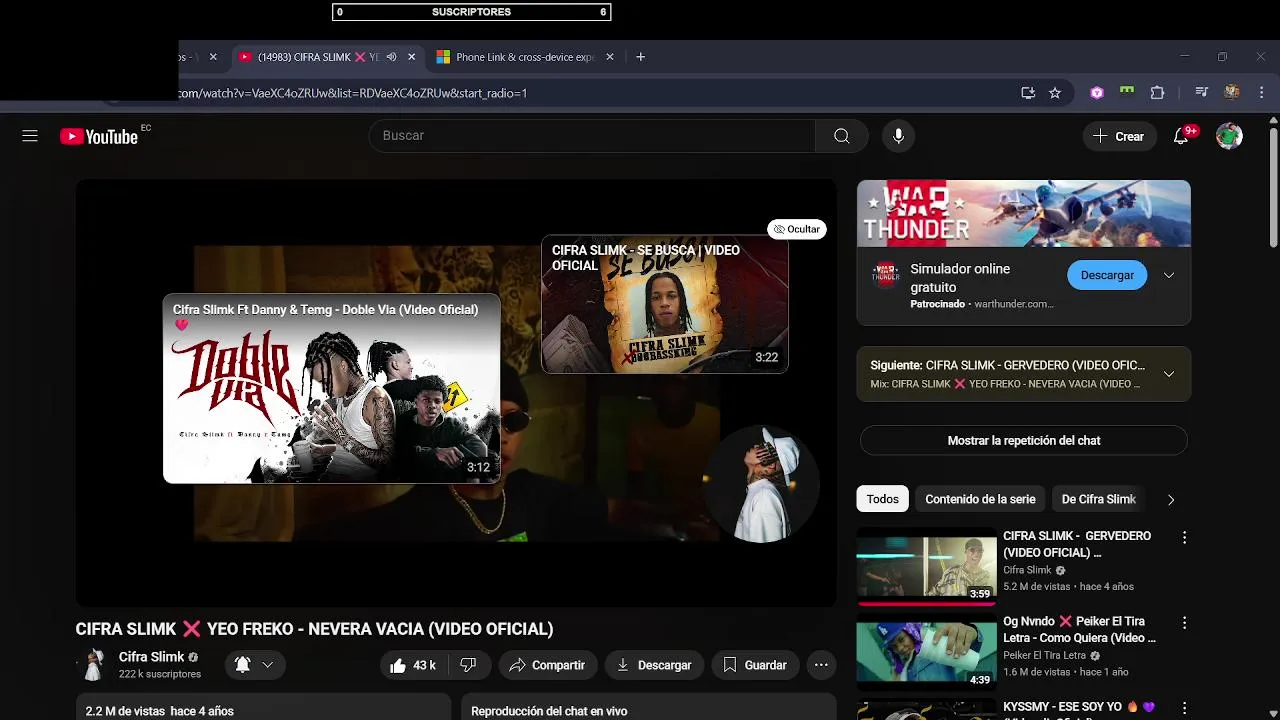The width and height of the screenshot is (1280, 720).
Task: Bookmark this page with the star icon
Action: pyautogui.click(x=1055, y=93)
